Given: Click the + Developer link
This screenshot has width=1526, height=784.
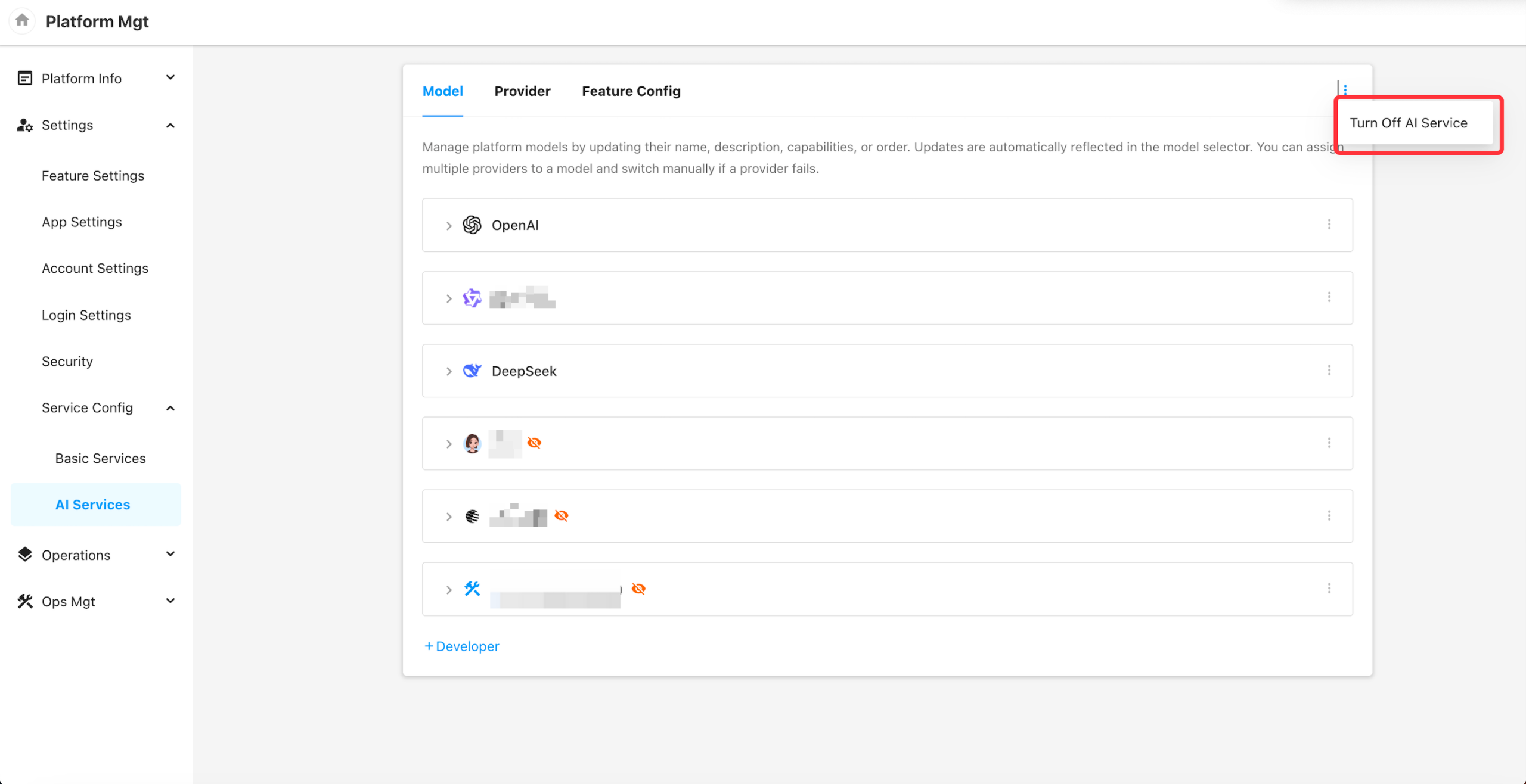Looking at the screenshot, I should coord(462,646).
